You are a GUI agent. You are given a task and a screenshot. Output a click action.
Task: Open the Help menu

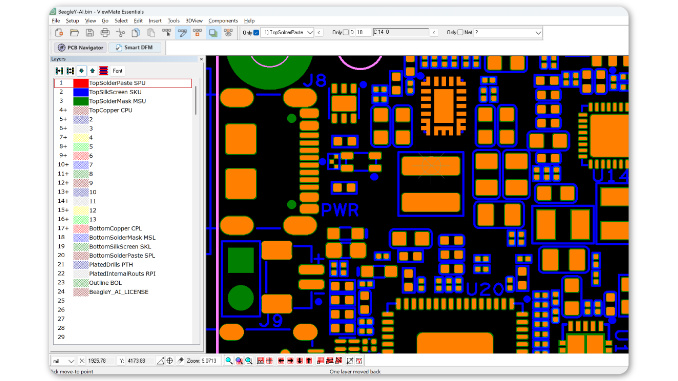click(249, 21)
